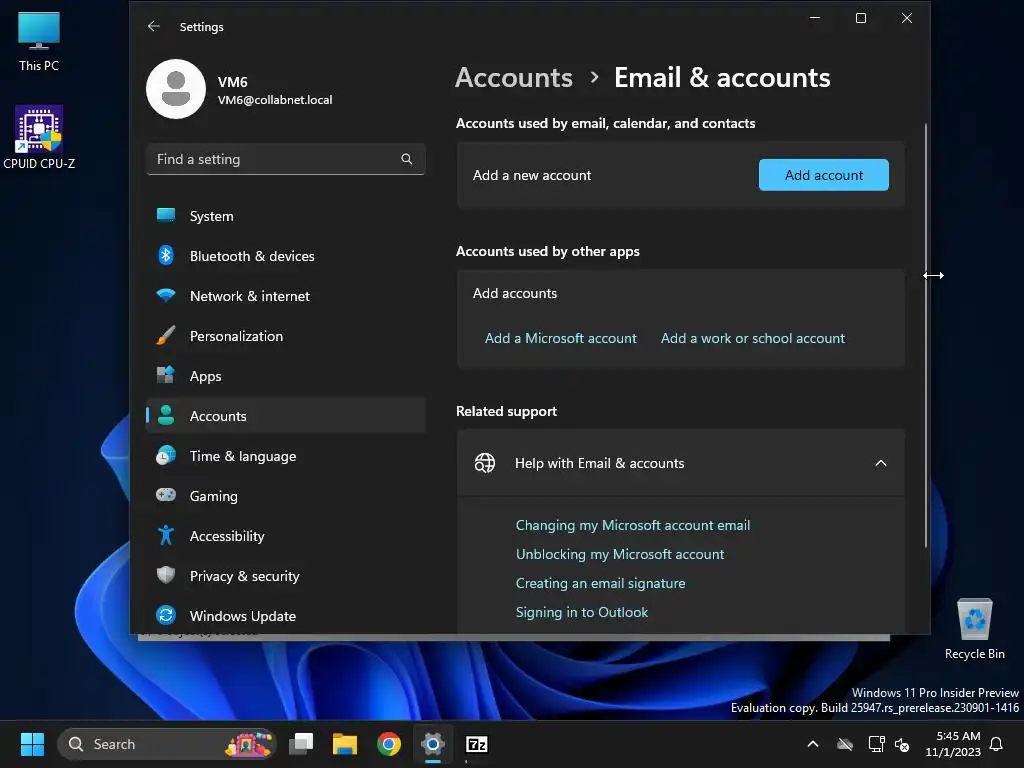1024x768 pixels.
Task: Select the CPUID CPU-Z desktop shortcut
Action: [39, 137]
